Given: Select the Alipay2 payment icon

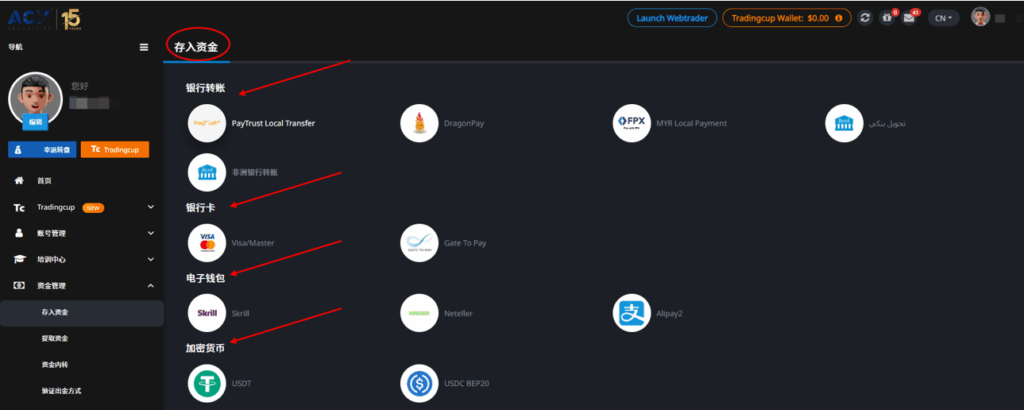Looking at the screenshot, I should (631, 313).
